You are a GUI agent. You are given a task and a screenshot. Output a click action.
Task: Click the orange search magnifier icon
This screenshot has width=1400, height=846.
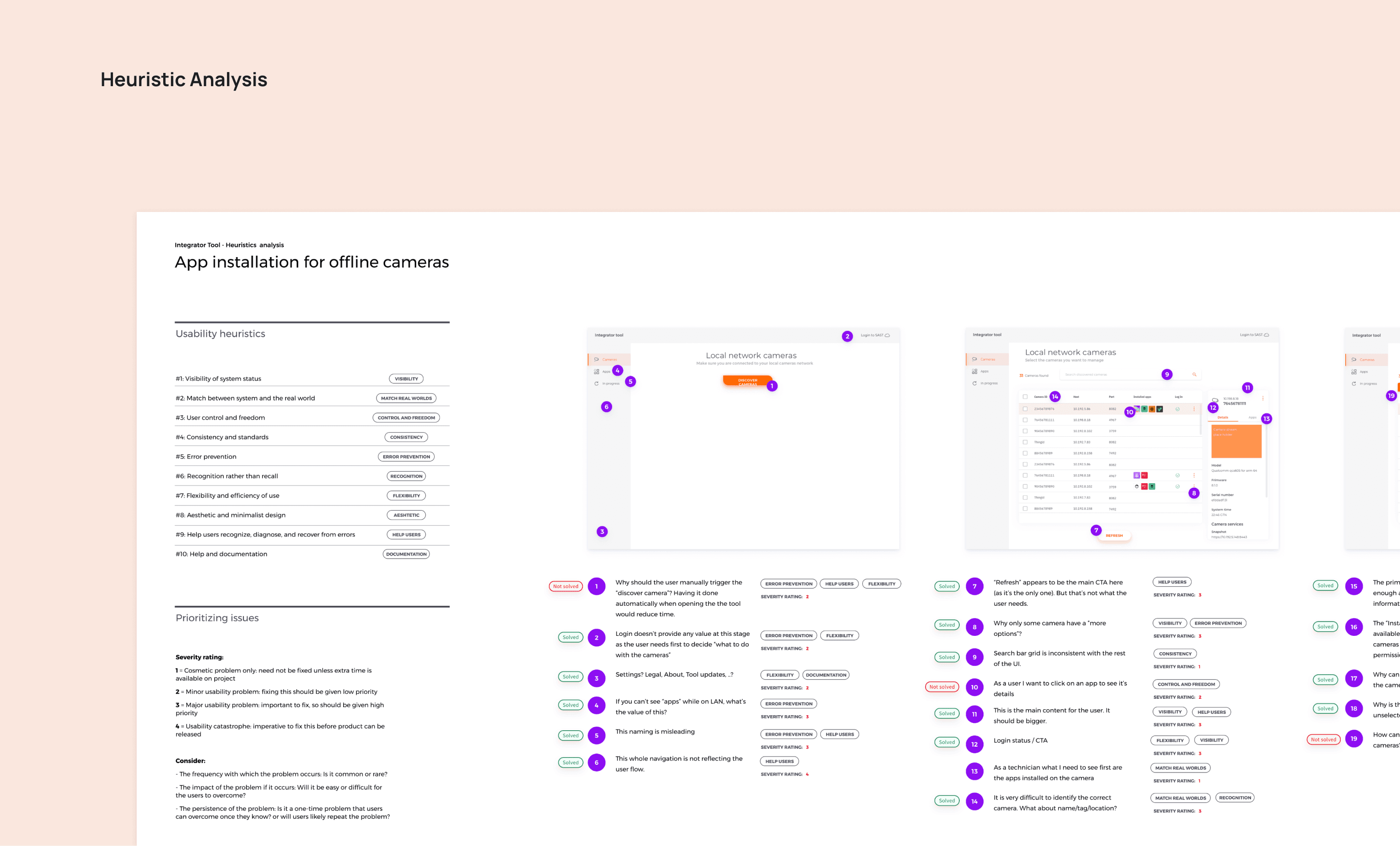tap(1194, 374)
